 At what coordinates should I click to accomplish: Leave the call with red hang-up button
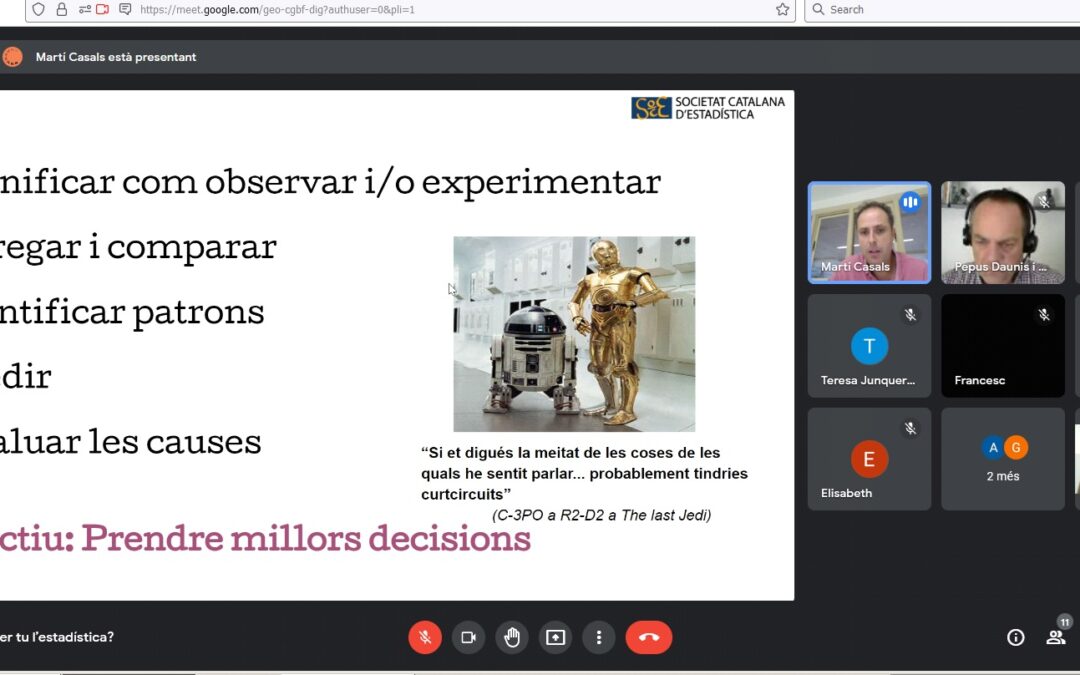click(648, 637)
